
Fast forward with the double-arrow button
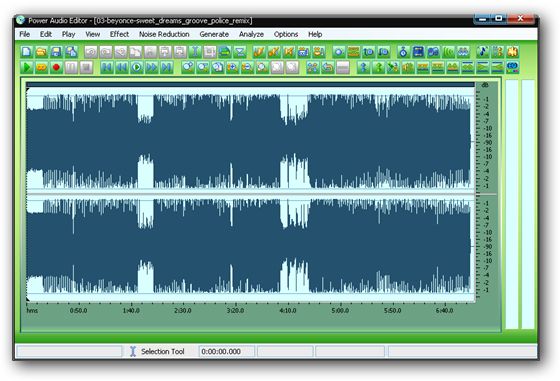pos(151,67)
